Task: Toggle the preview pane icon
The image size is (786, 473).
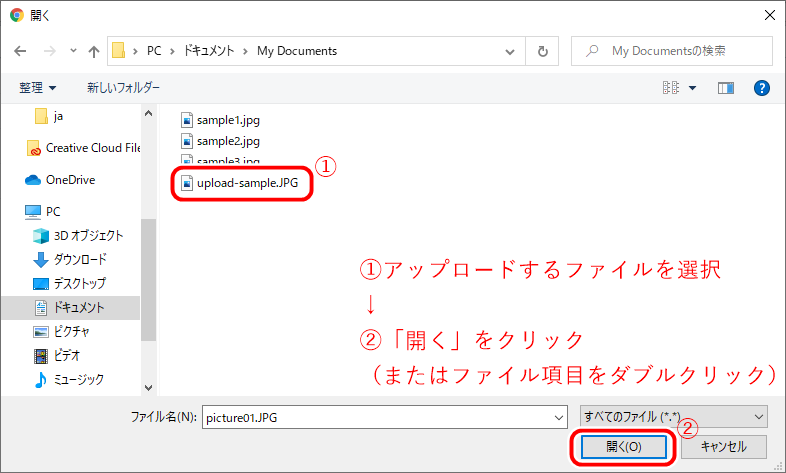Action: 726,88
